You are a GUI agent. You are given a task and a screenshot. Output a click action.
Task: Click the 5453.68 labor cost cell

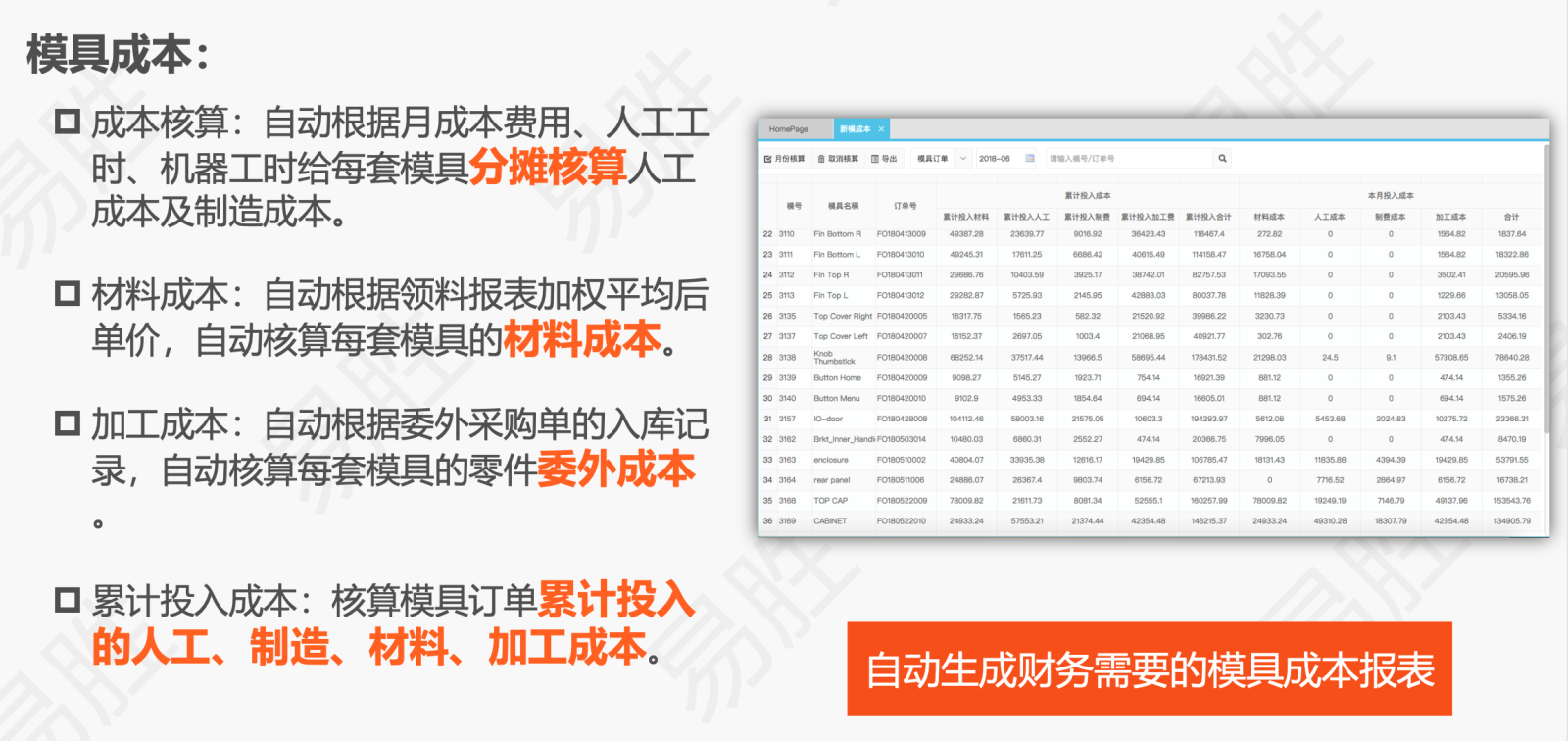1330,419
